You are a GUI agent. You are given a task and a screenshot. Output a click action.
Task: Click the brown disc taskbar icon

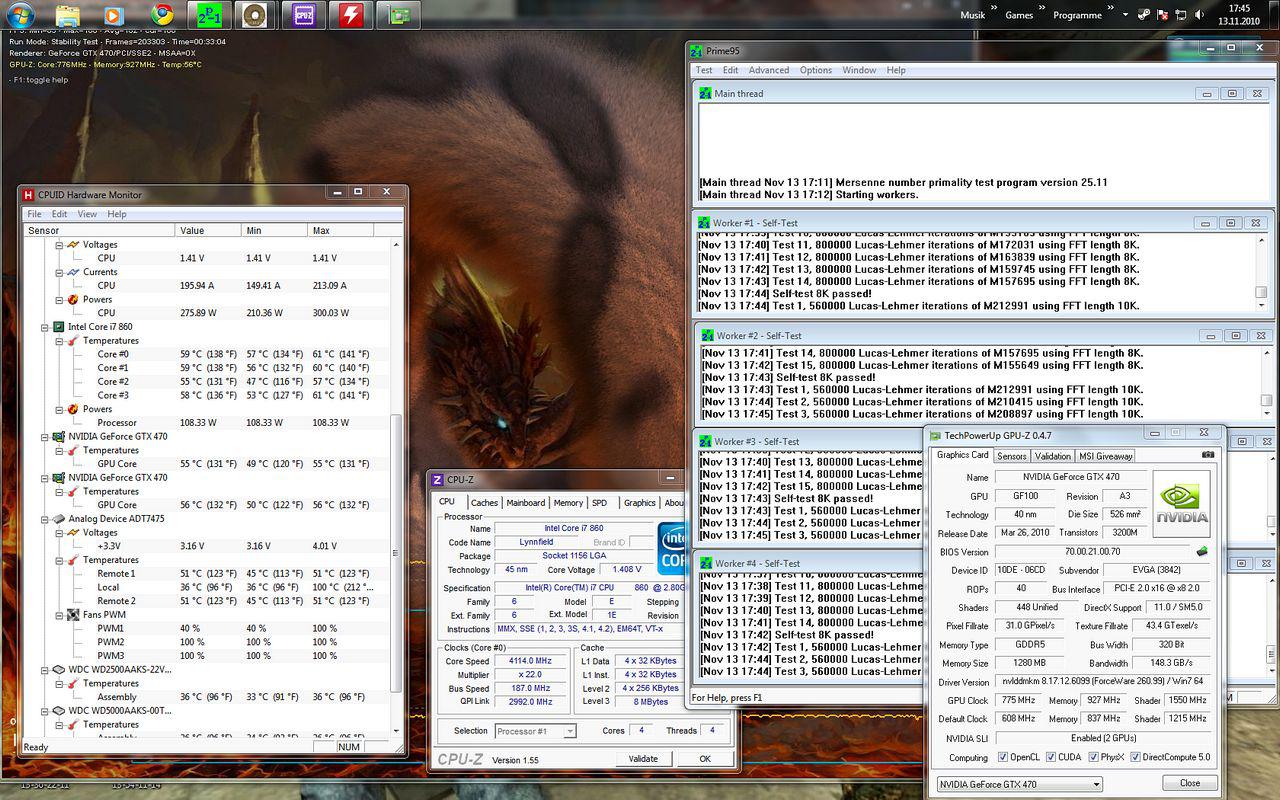point(257,14)
